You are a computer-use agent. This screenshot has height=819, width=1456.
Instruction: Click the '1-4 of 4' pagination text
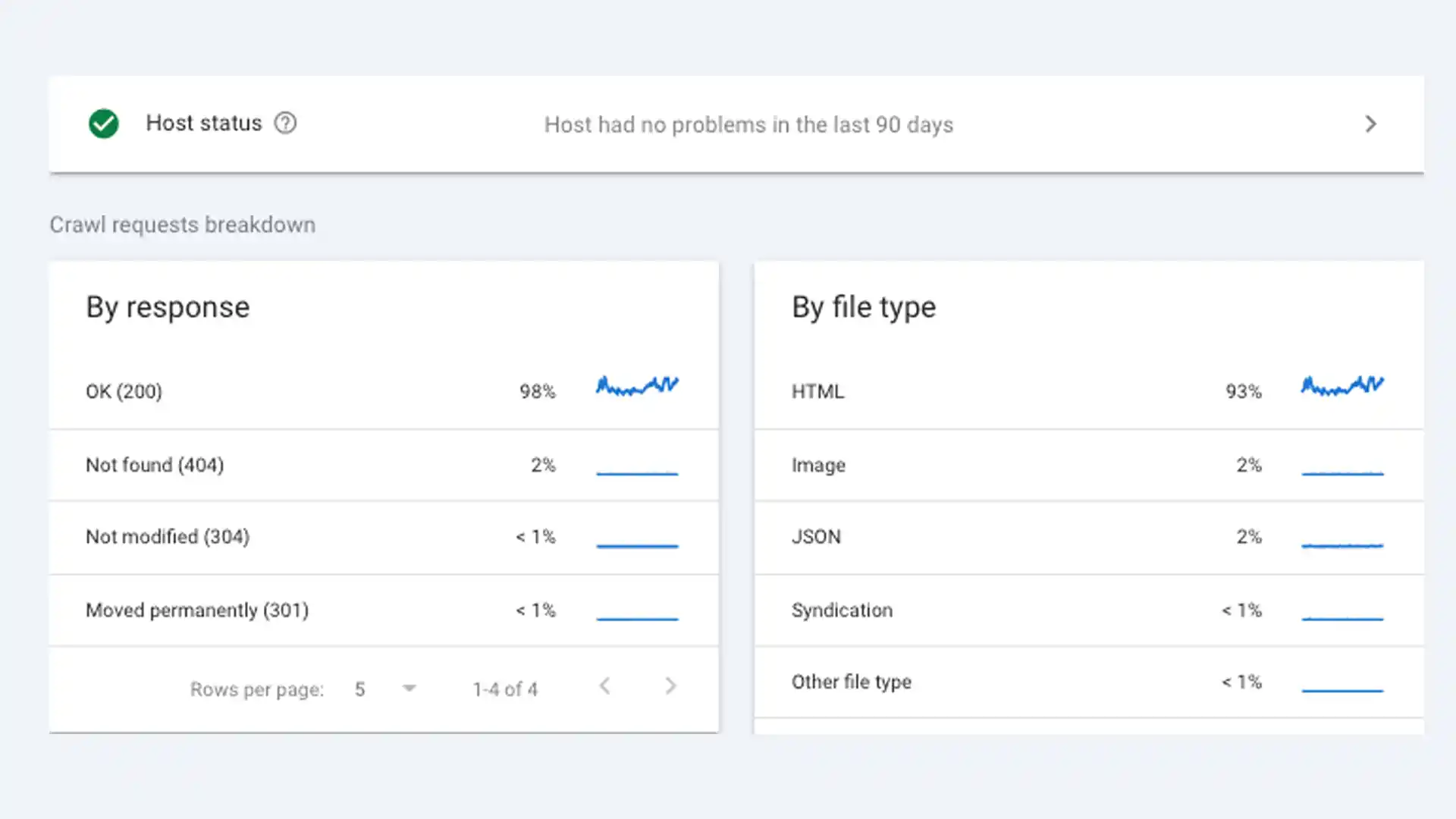[505, 689]
